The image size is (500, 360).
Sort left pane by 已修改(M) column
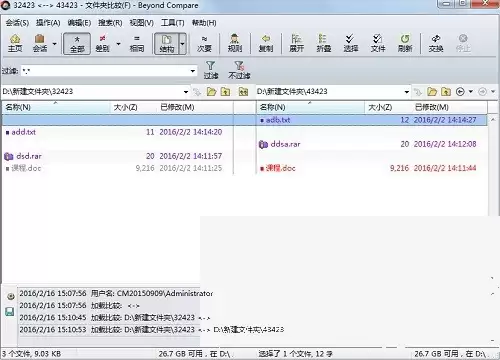pos(195,107)
